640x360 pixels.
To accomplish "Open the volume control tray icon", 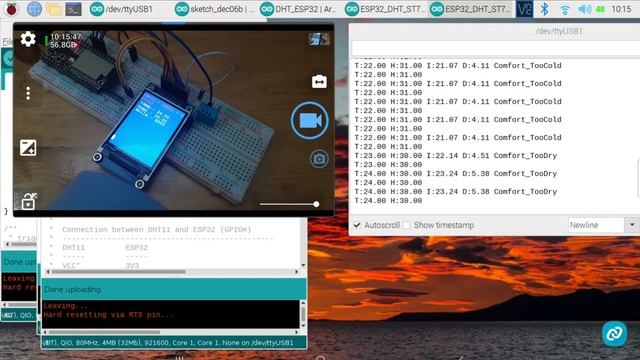I will 584,9.
